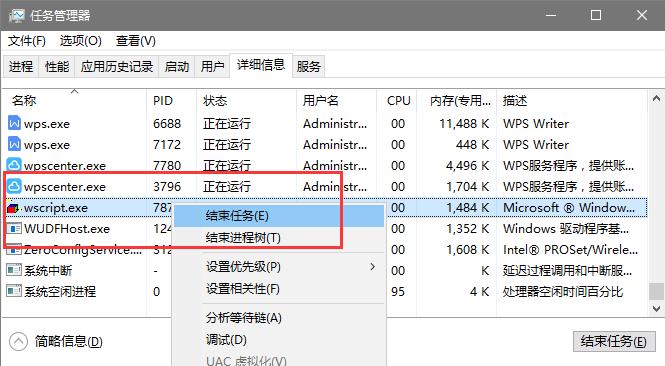This screenshot has height=366, width=665.
Task: Click the CPU value 95
Action: (x=398, y=291)
